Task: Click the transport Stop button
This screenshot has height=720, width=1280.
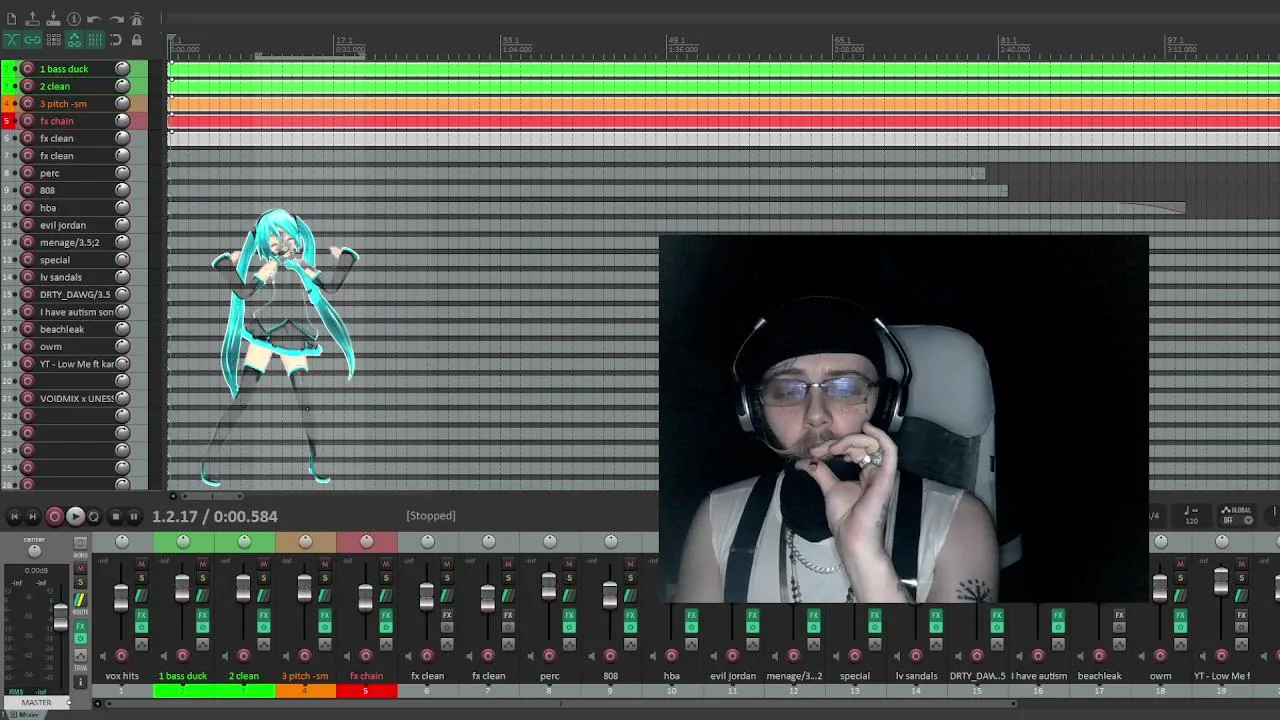Action: (x=116, y=517)
